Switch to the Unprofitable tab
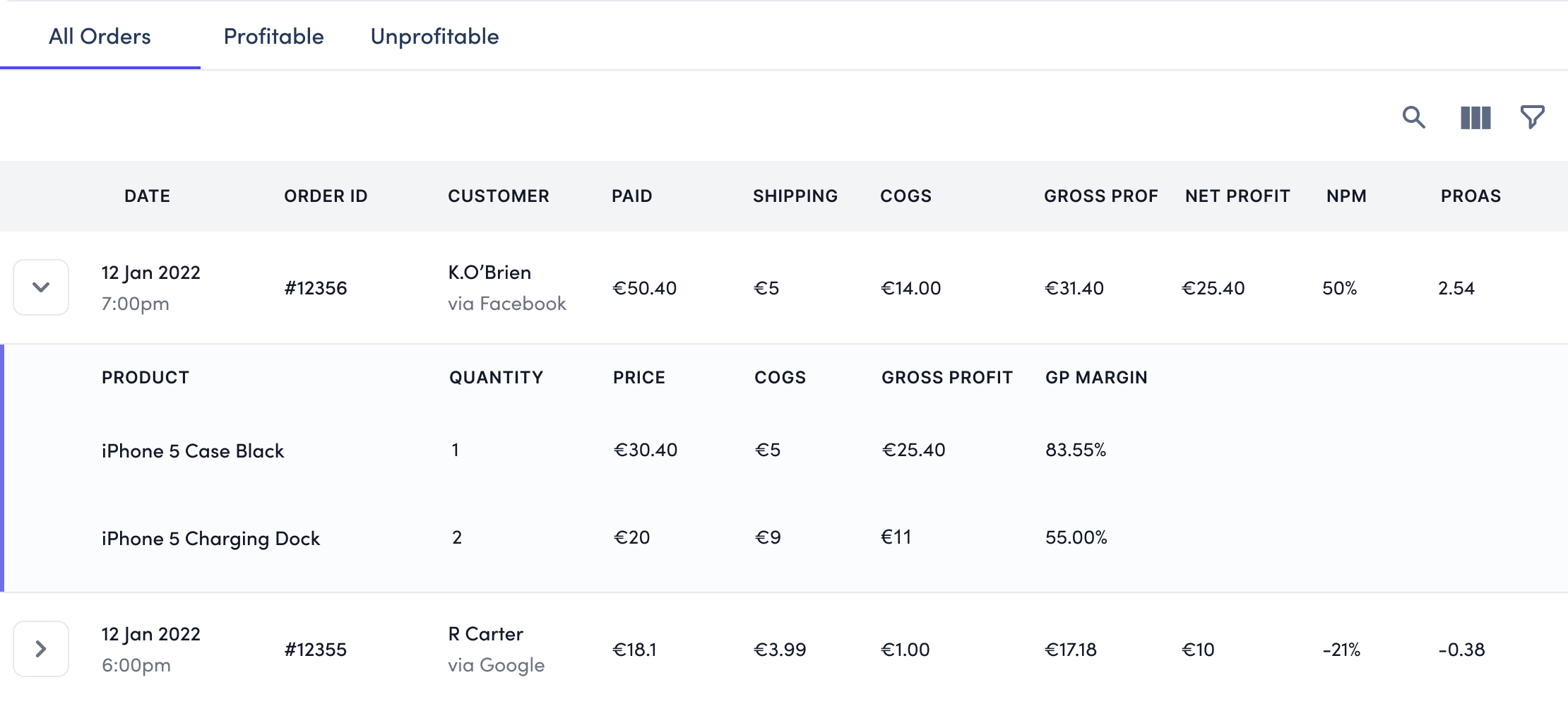 coord(434,37)
